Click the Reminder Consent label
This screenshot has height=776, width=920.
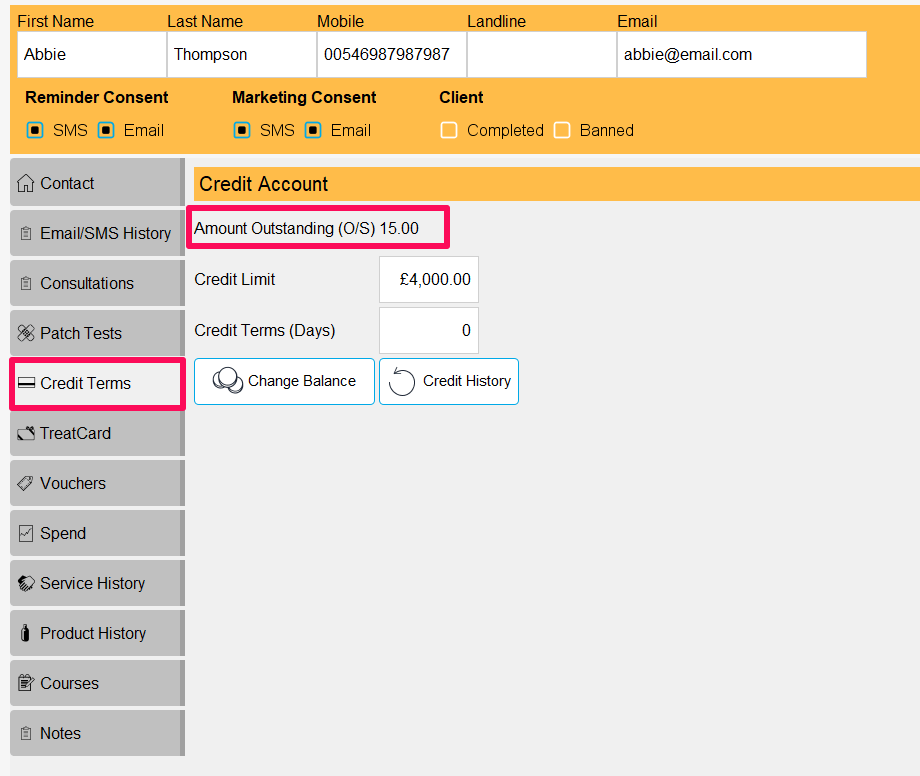(97, 97)
